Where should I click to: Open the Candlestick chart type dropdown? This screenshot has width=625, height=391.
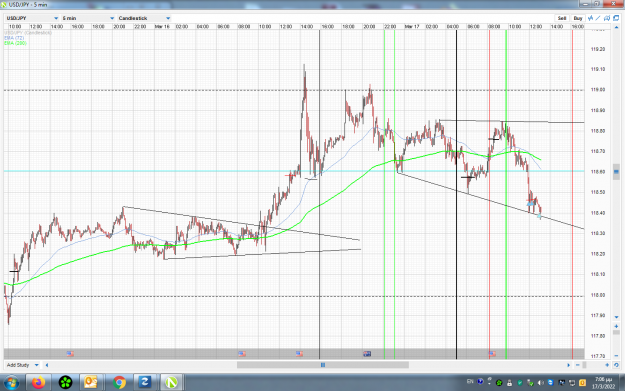pyautogui.click(x=144, y=18)
